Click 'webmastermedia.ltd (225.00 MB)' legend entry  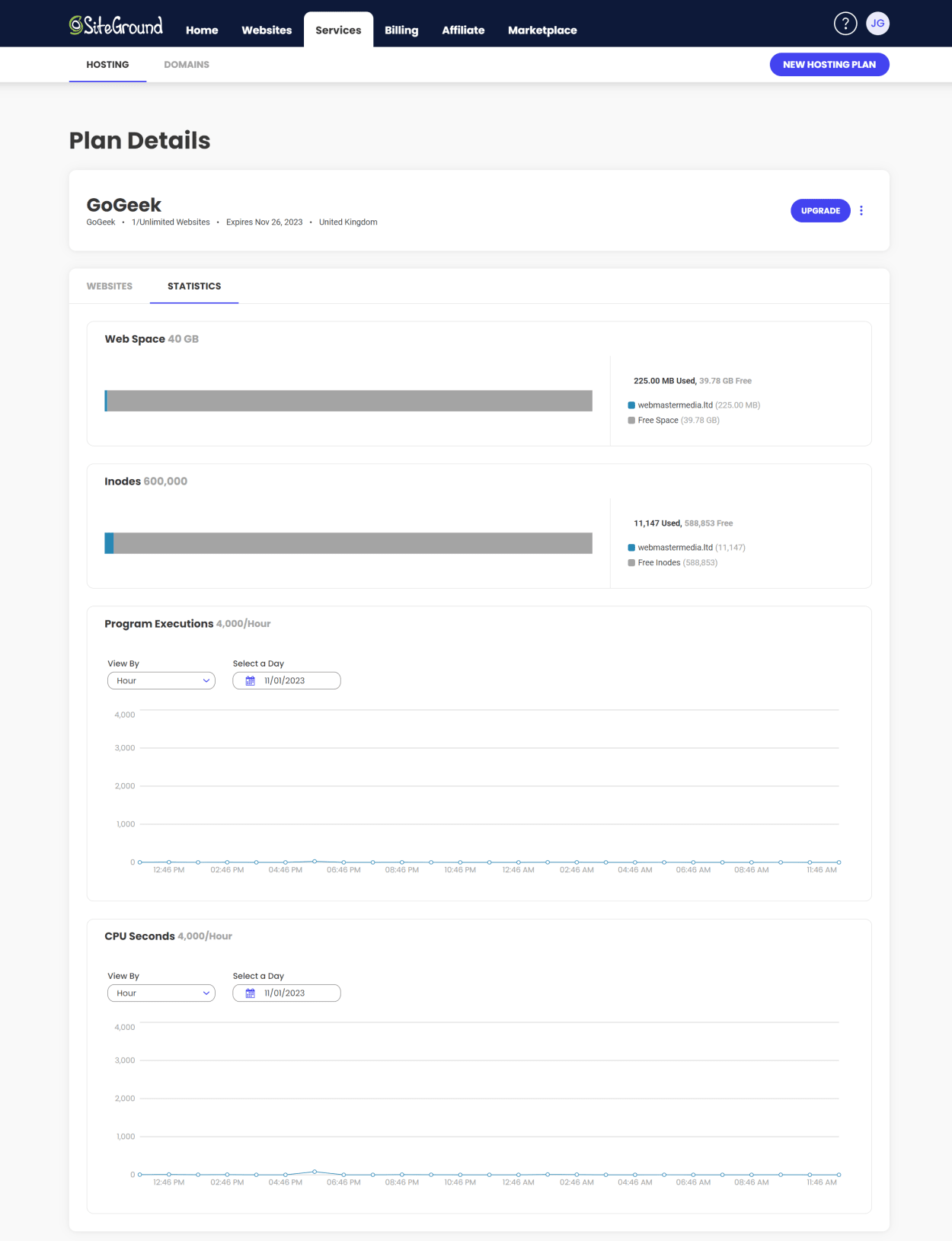tap(694, 405)
